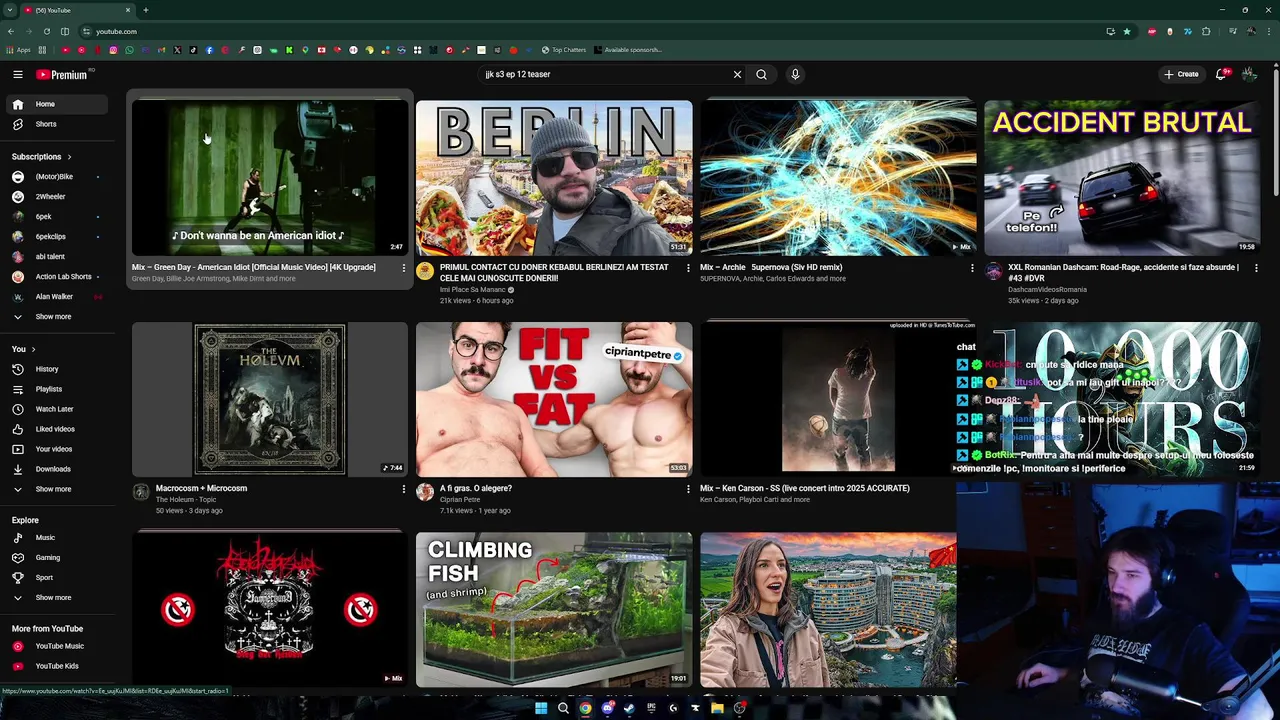This screenshot has width=1280, height=720.
Task: Open Chrome extensions puzzle icon
Action: 1206,31
